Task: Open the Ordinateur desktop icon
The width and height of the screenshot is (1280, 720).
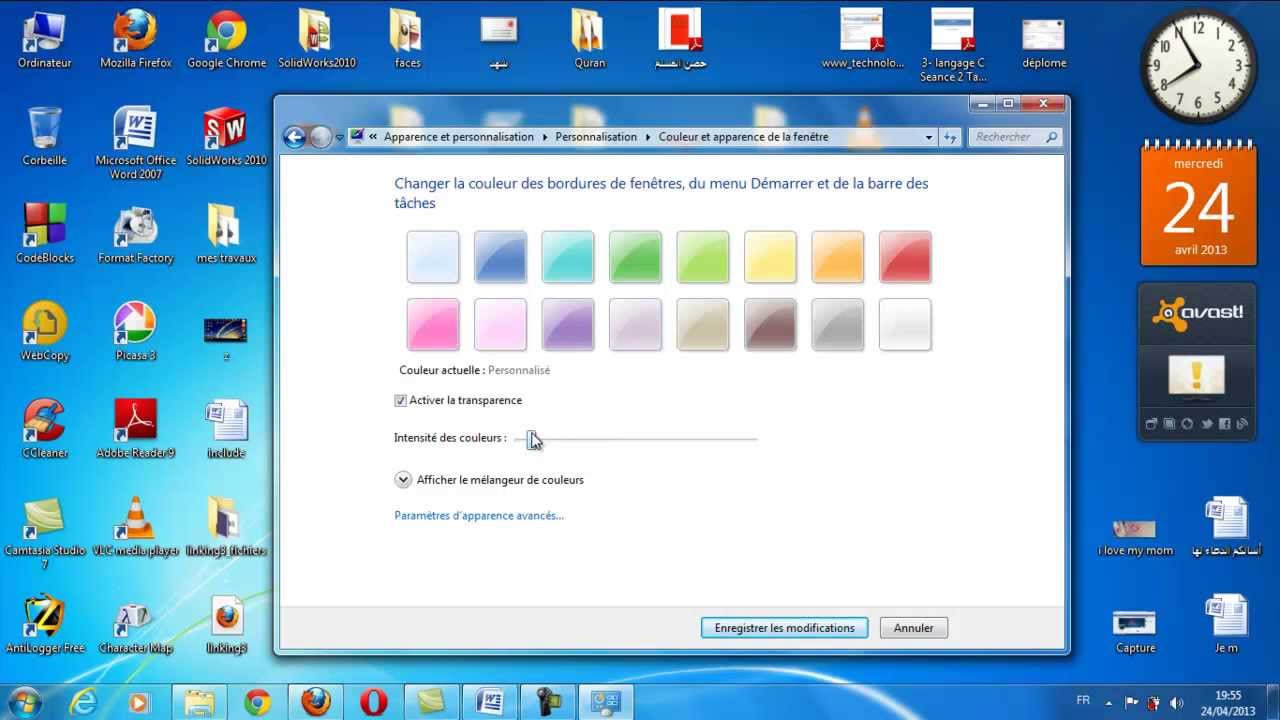Action: pos(45,39)
